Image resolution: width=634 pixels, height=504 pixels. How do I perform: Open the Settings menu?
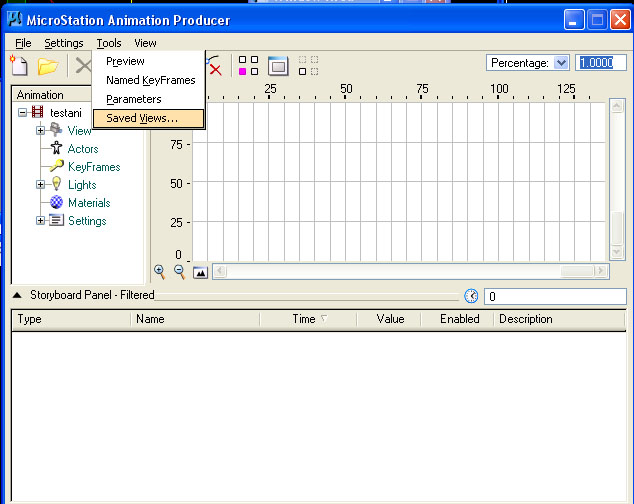pyautogui.click(x=64, y=43)
